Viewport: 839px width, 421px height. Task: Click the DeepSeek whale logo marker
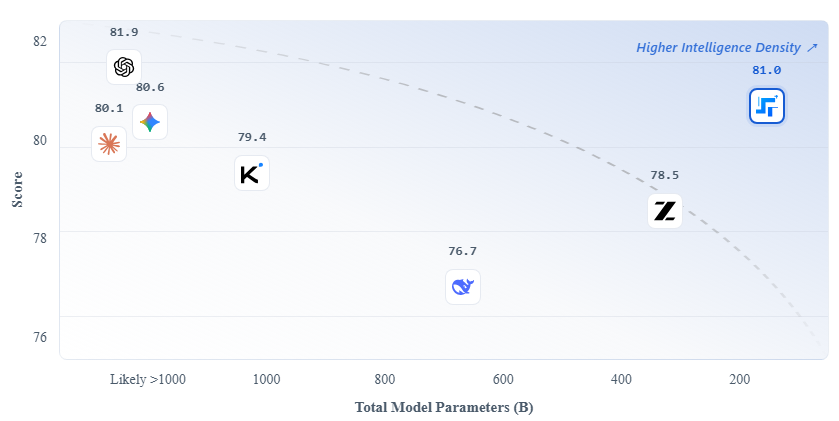click(462, 287)
